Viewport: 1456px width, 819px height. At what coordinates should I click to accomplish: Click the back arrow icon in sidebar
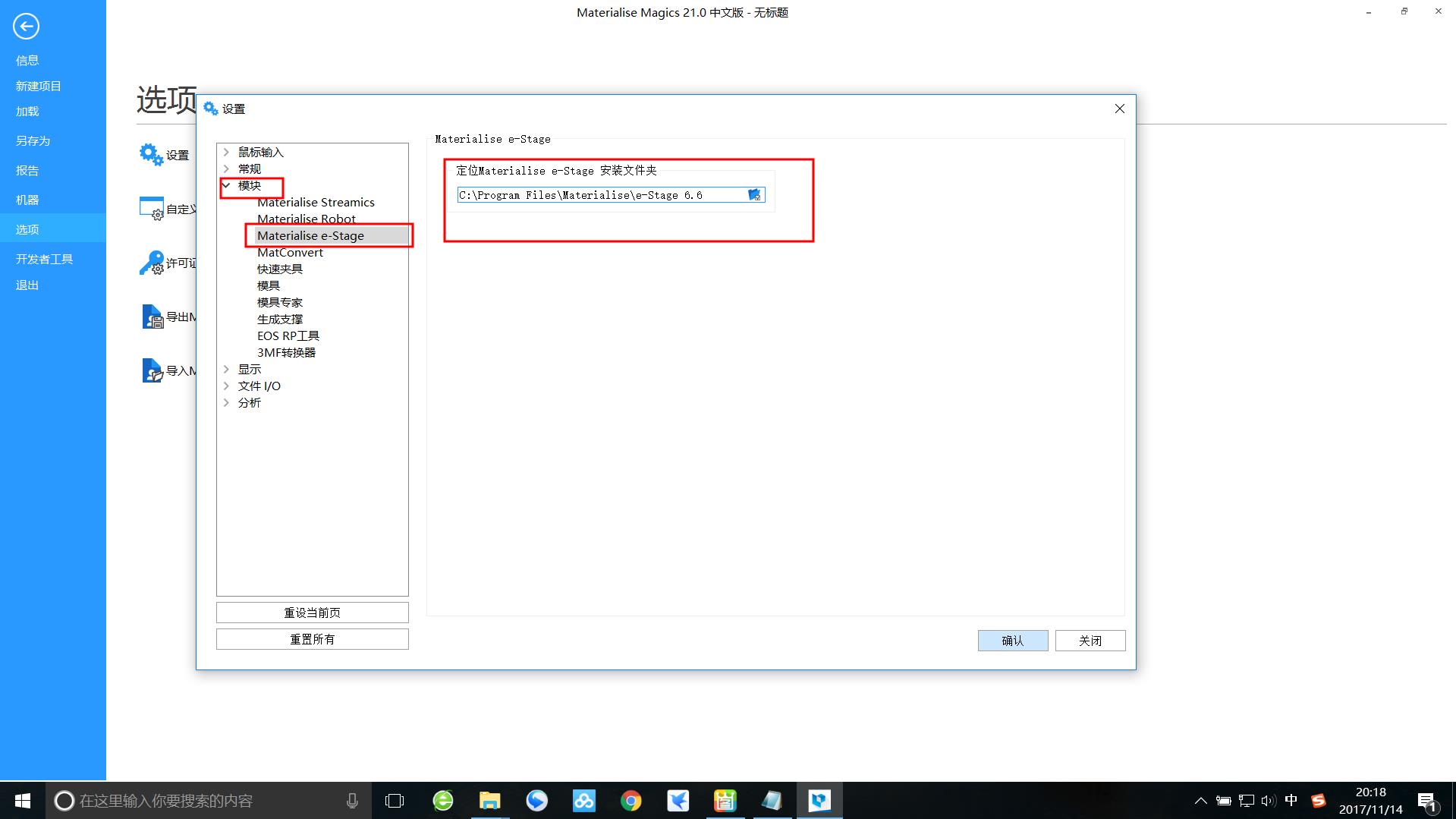[26, 27]
